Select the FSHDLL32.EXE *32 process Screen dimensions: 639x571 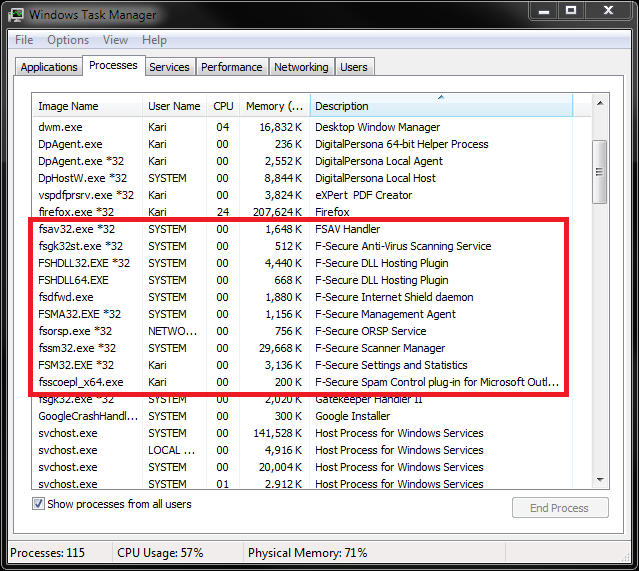302,263
